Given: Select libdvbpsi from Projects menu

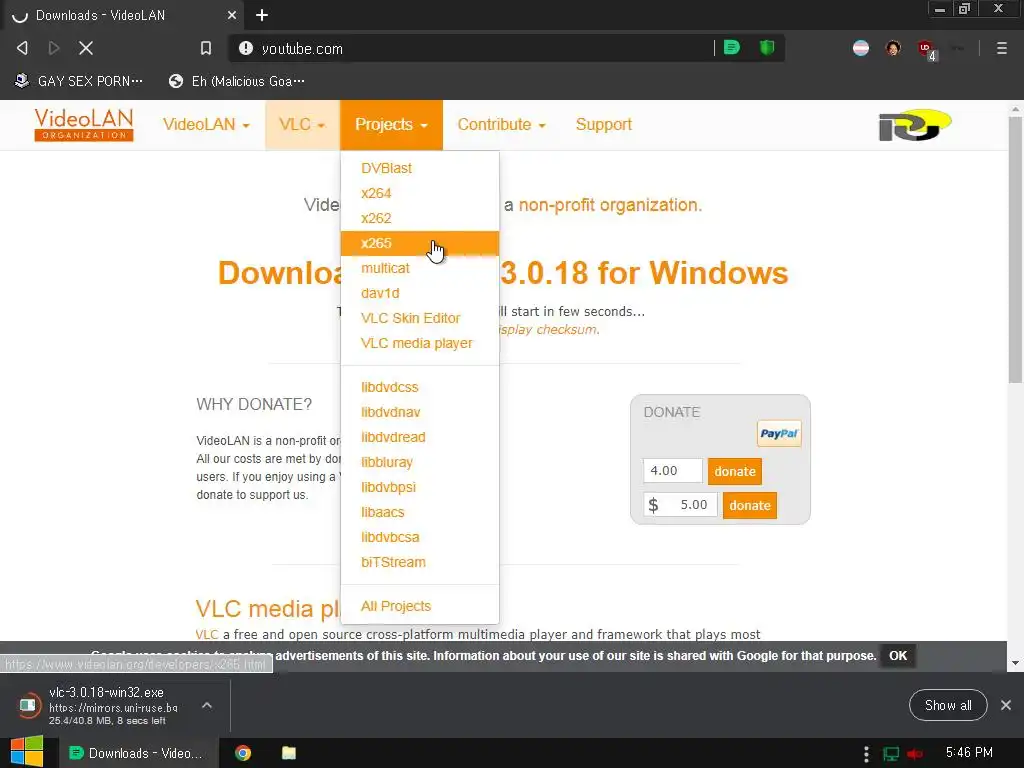Looking at the screenshot, I should [x=420, y=487].
